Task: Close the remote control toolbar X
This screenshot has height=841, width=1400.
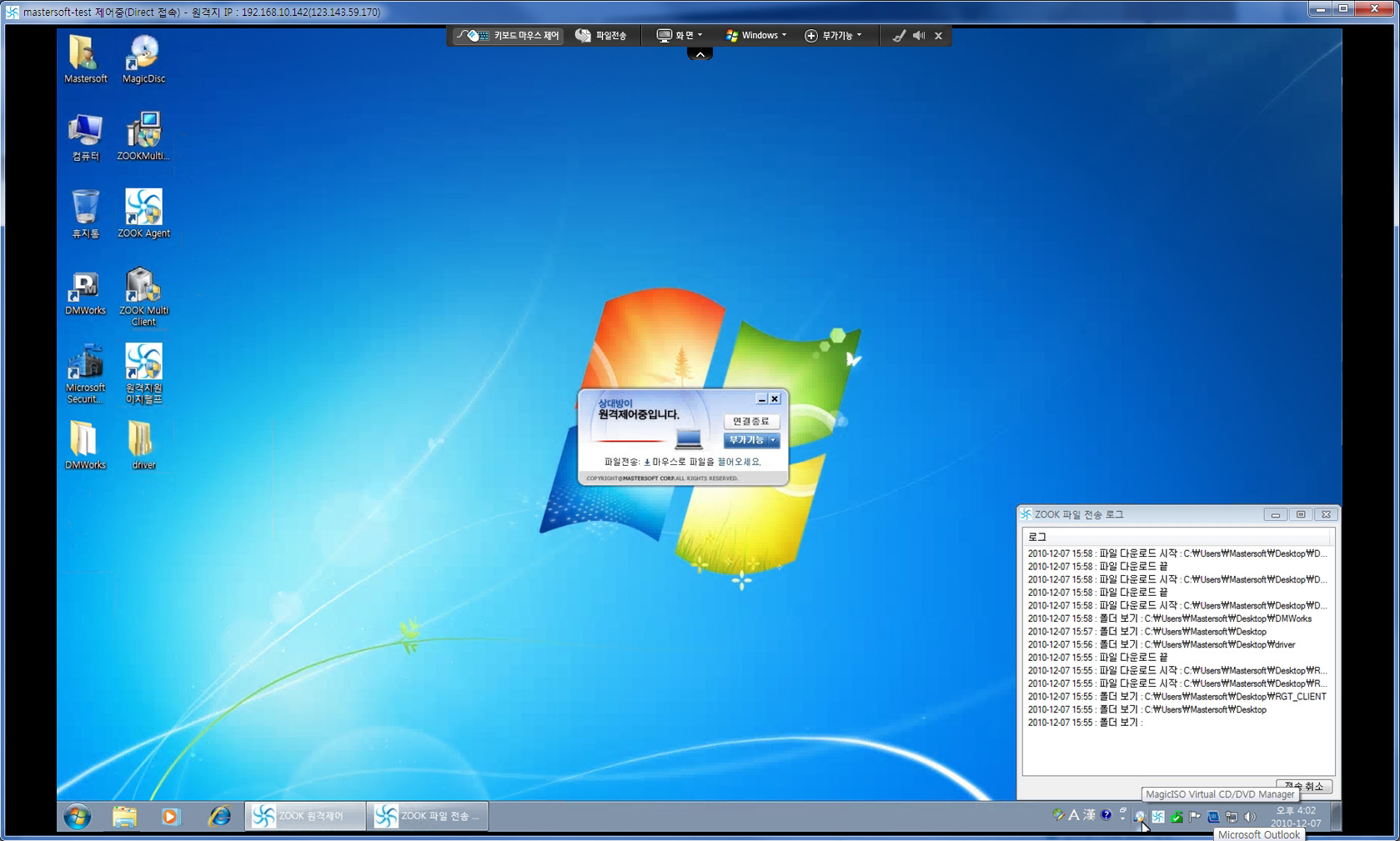Action: point(938,36)
